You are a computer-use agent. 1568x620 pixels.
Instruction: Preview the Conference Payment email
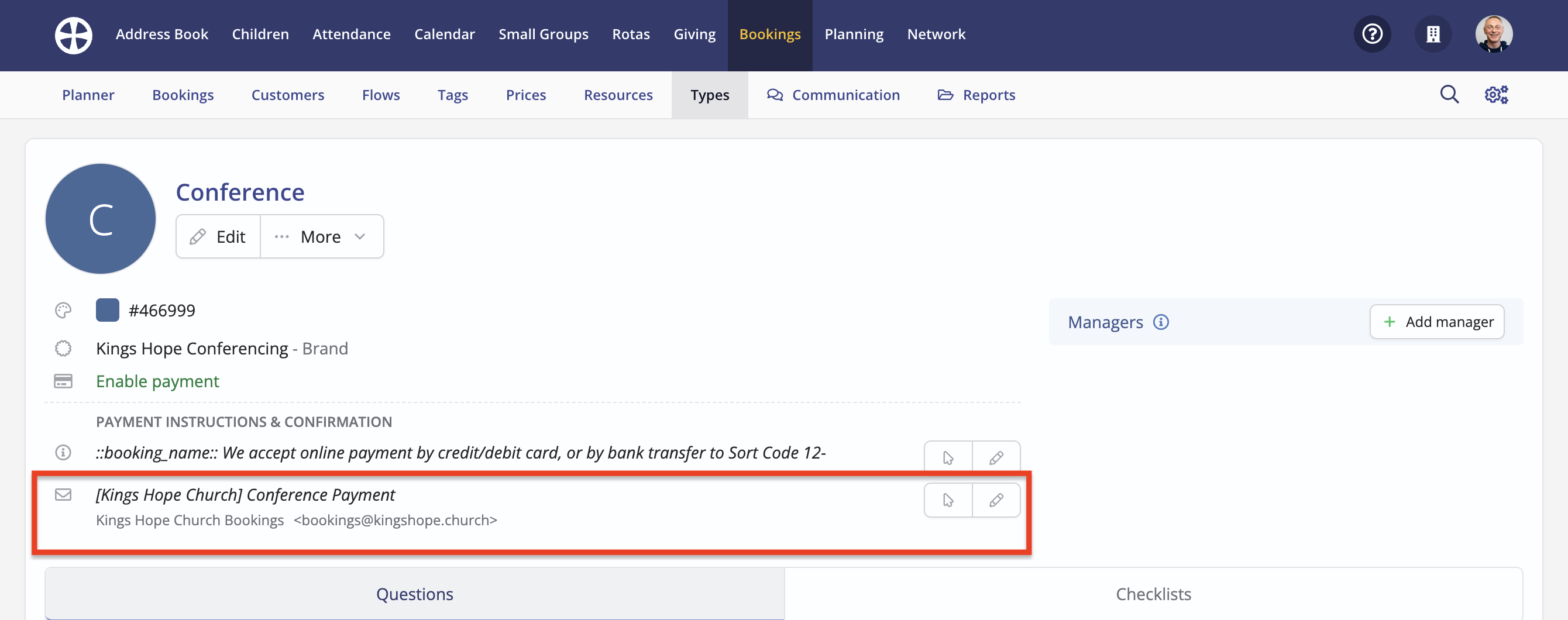[948, 500]
